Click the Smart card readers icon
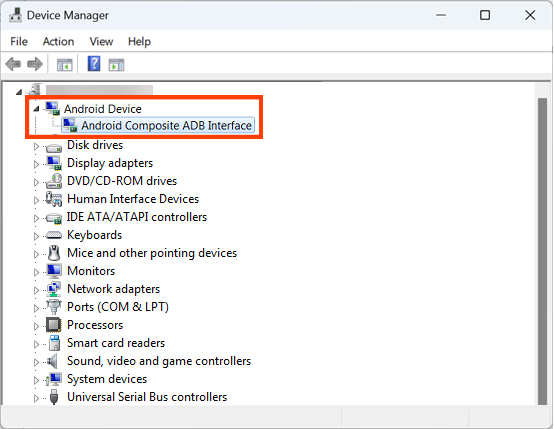Image resolution: width=554 pixels, height=429 pixels. (x=54, y=343)
